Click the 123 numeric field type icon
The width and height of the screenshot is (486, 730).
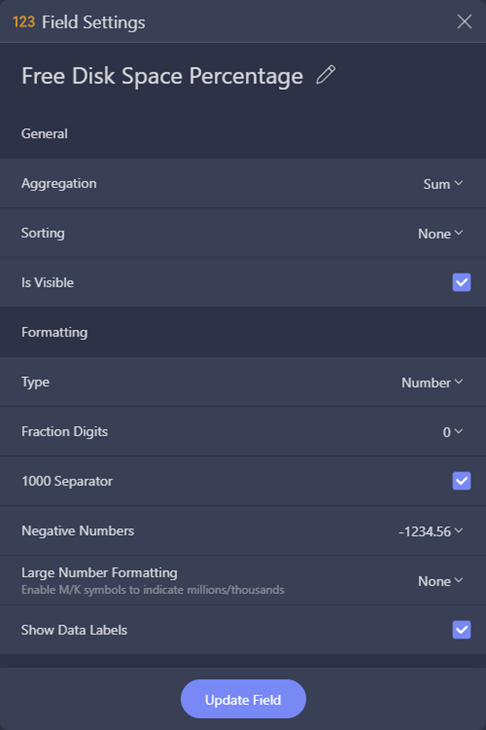point(24,22)
